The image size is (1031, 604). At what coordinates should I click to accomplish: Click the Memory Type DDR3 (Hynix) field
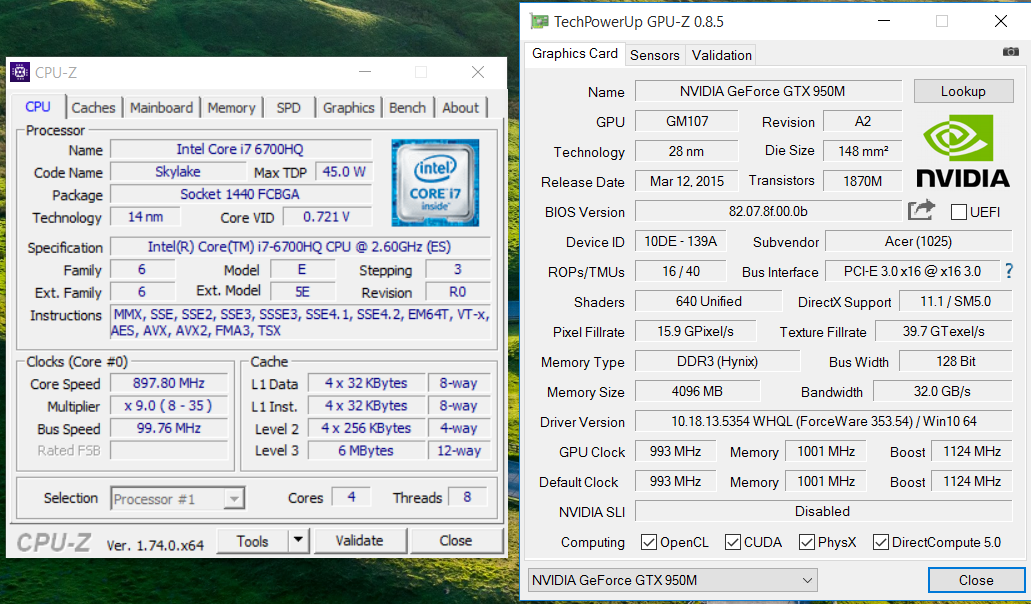coord(717,361)
